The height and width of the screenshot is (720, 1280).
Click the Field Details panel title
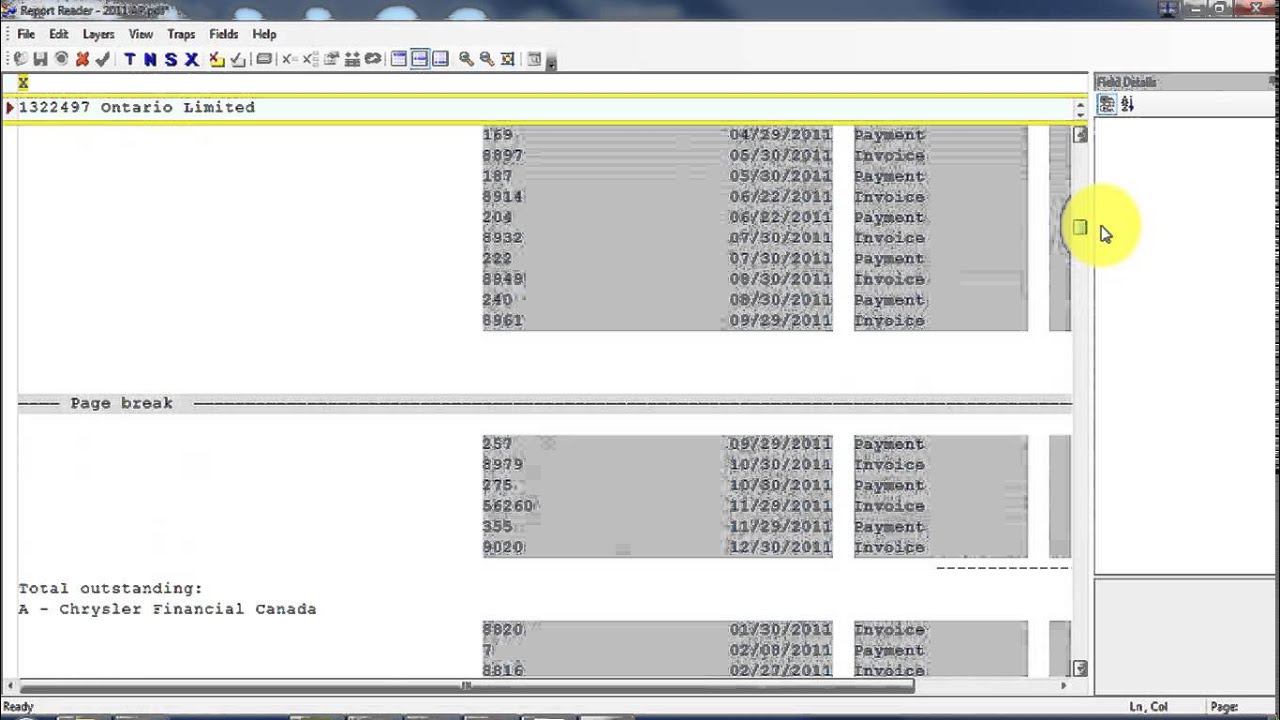(1127, 82)
